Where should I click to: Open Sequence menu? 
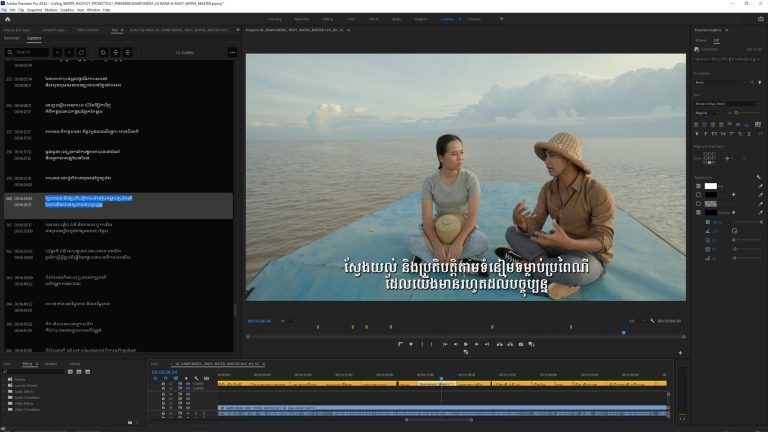pos(34,10)
